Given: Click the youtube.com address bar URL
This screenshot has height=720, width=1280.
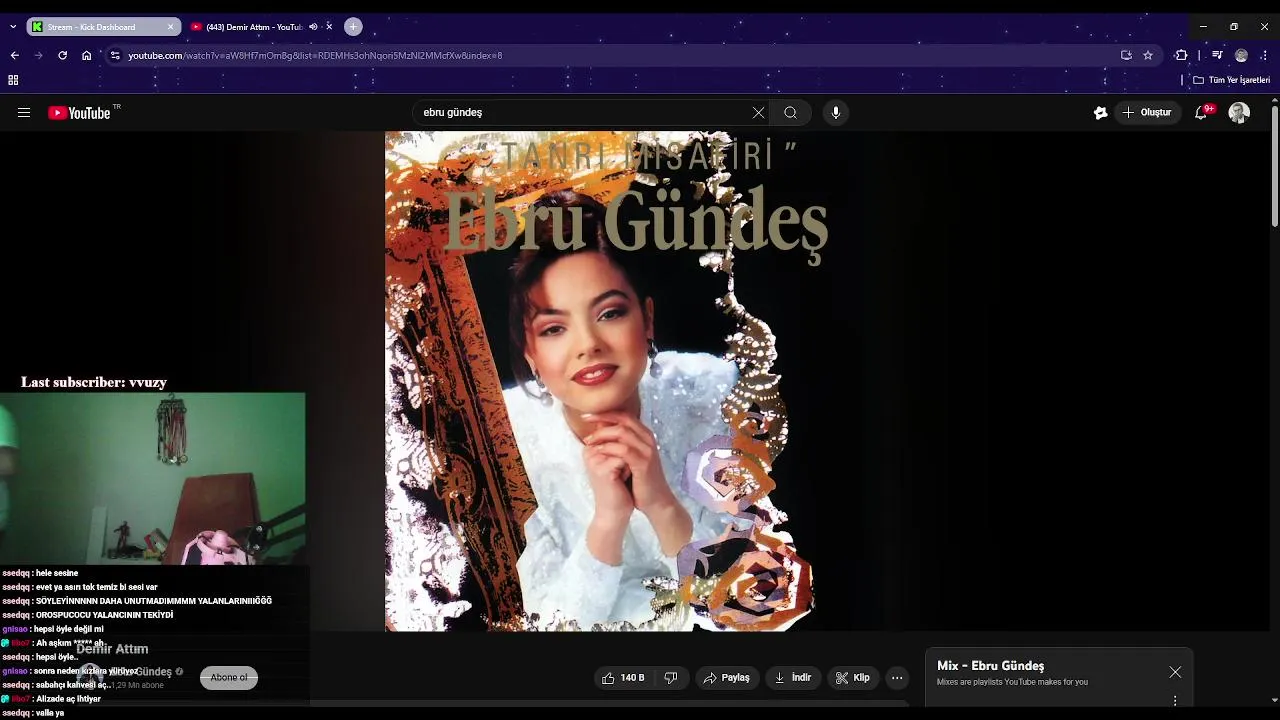Looking at the screenshot, I should tap(315, 56).
